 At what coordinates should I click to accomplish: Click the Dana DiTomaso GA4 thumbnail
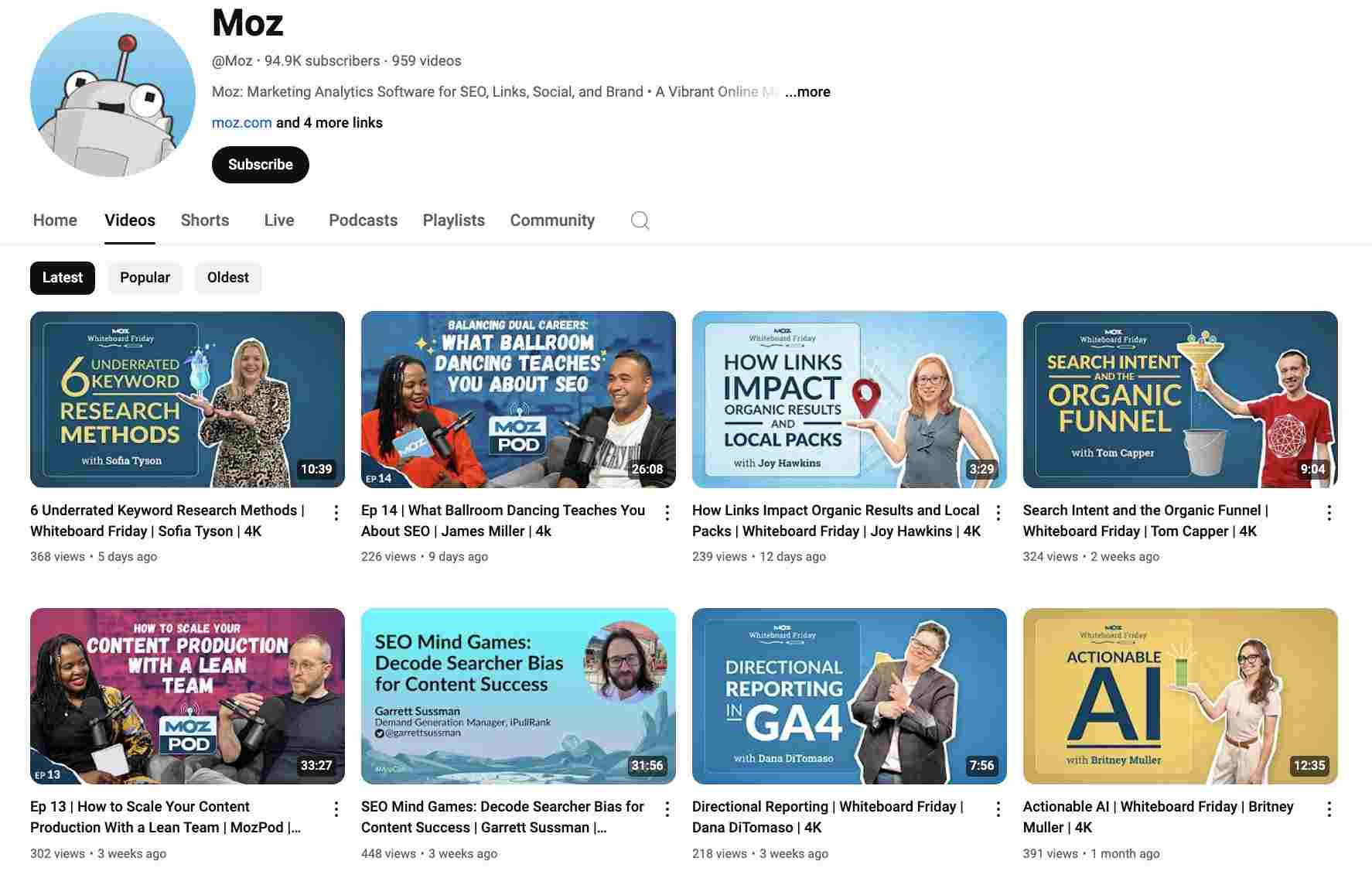pyautogui.click(x=849, y=696)
